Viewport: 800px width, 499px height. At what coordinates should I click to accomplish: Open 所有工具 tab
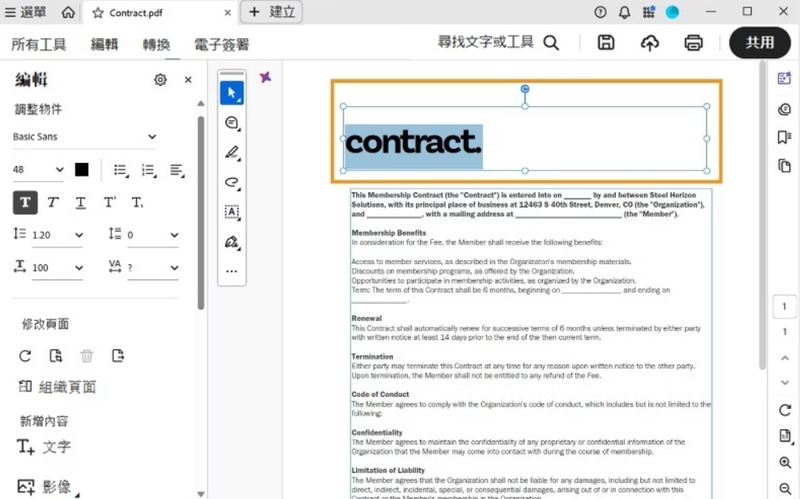(x=39, y=44)
